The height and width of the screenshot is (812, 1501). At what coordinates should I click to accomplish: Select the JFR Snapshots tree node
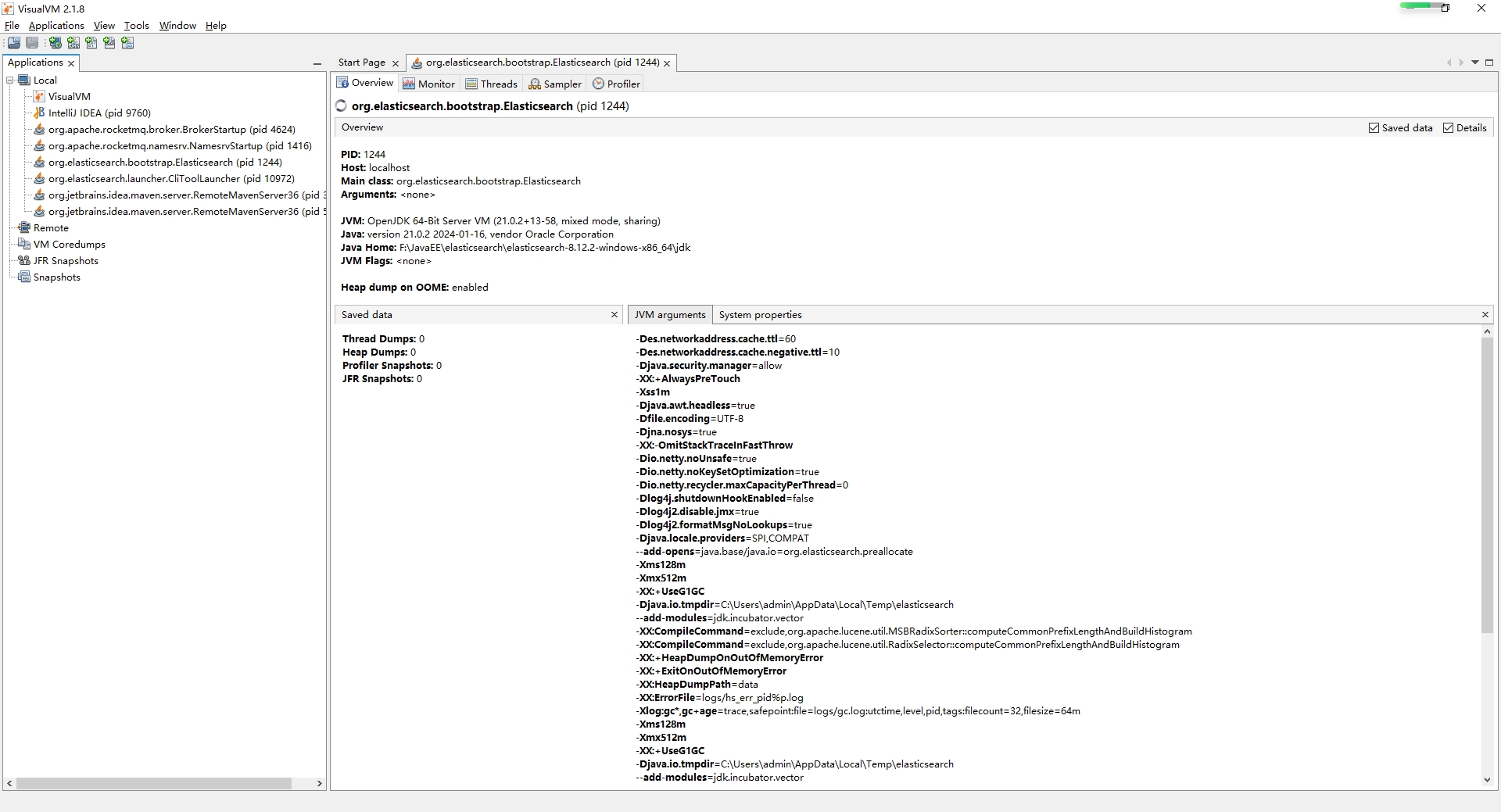coord(66,260)
